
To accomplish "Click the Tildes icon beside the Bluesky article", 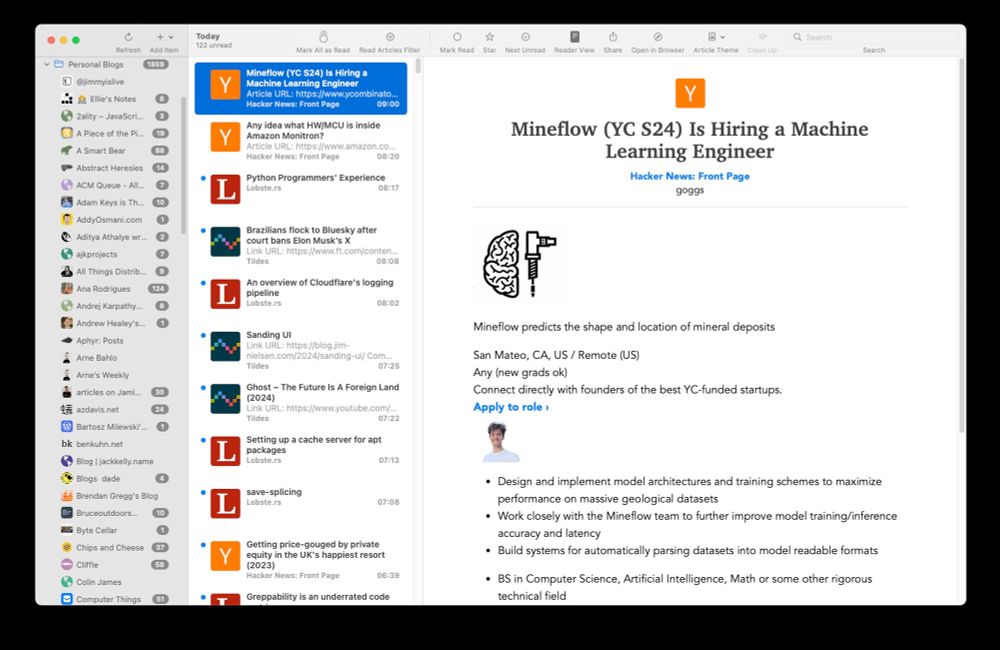I will pos(225,242).
